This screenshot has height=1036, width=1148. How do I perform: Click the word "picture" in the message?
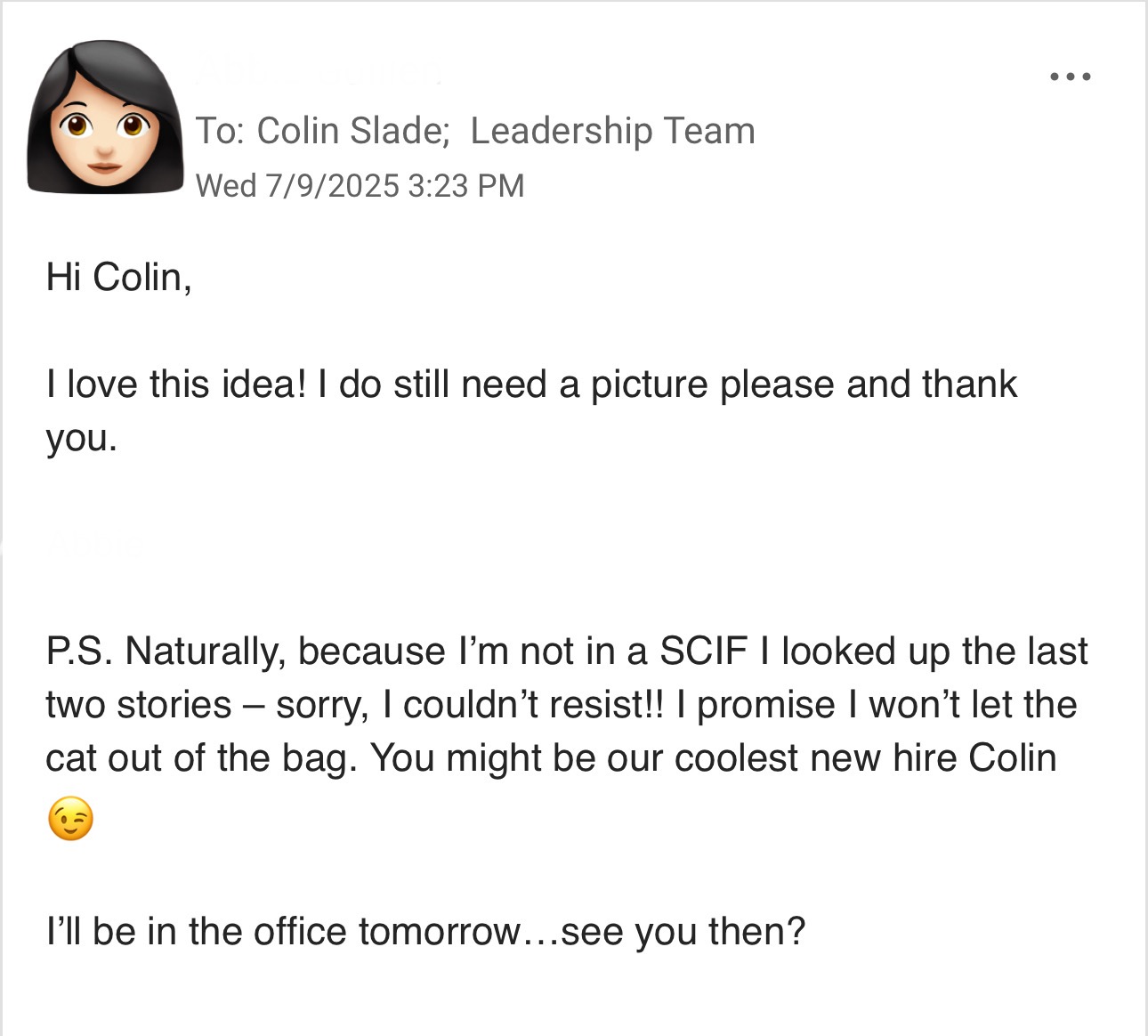point(650,384)
